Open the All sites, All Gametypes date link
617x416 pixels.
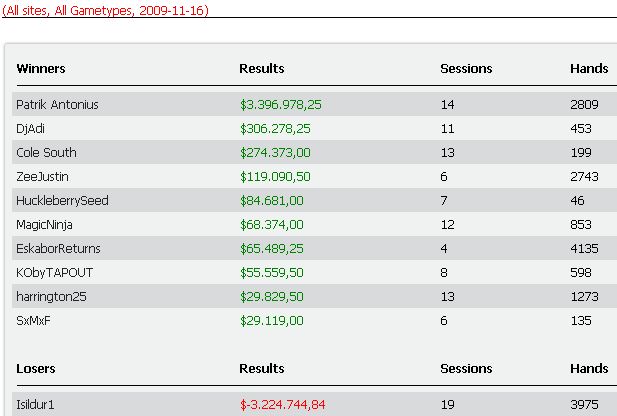105,10
